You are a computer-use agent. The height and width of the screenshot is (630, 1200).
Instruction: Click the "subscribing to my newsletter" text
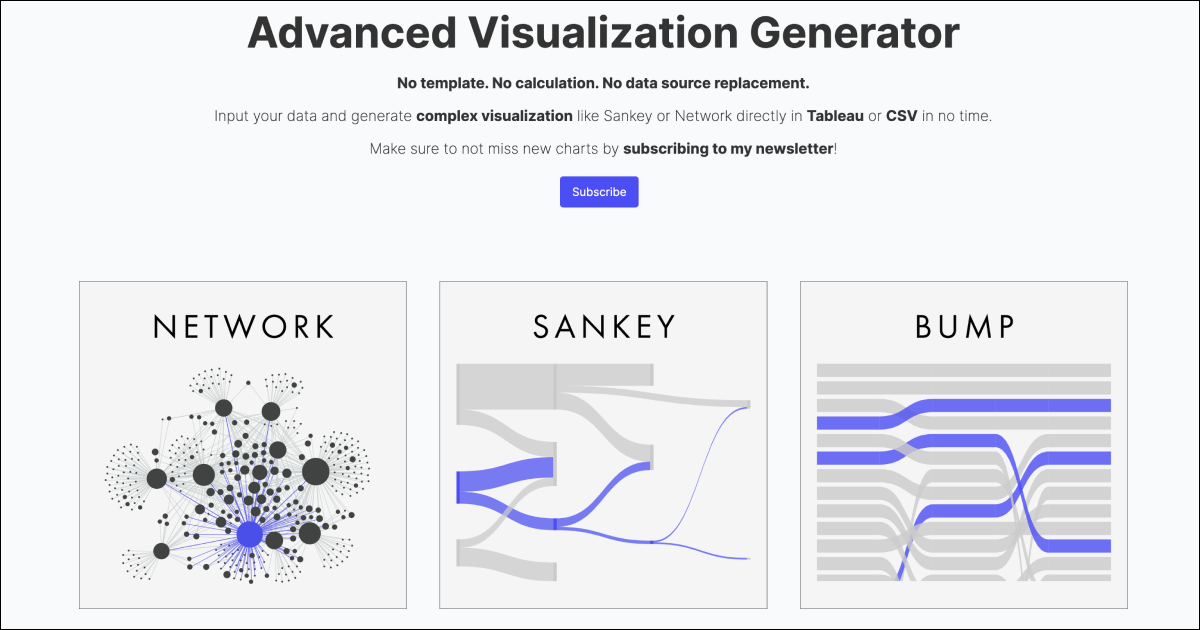pyautogui.click(x=727, y=149)
